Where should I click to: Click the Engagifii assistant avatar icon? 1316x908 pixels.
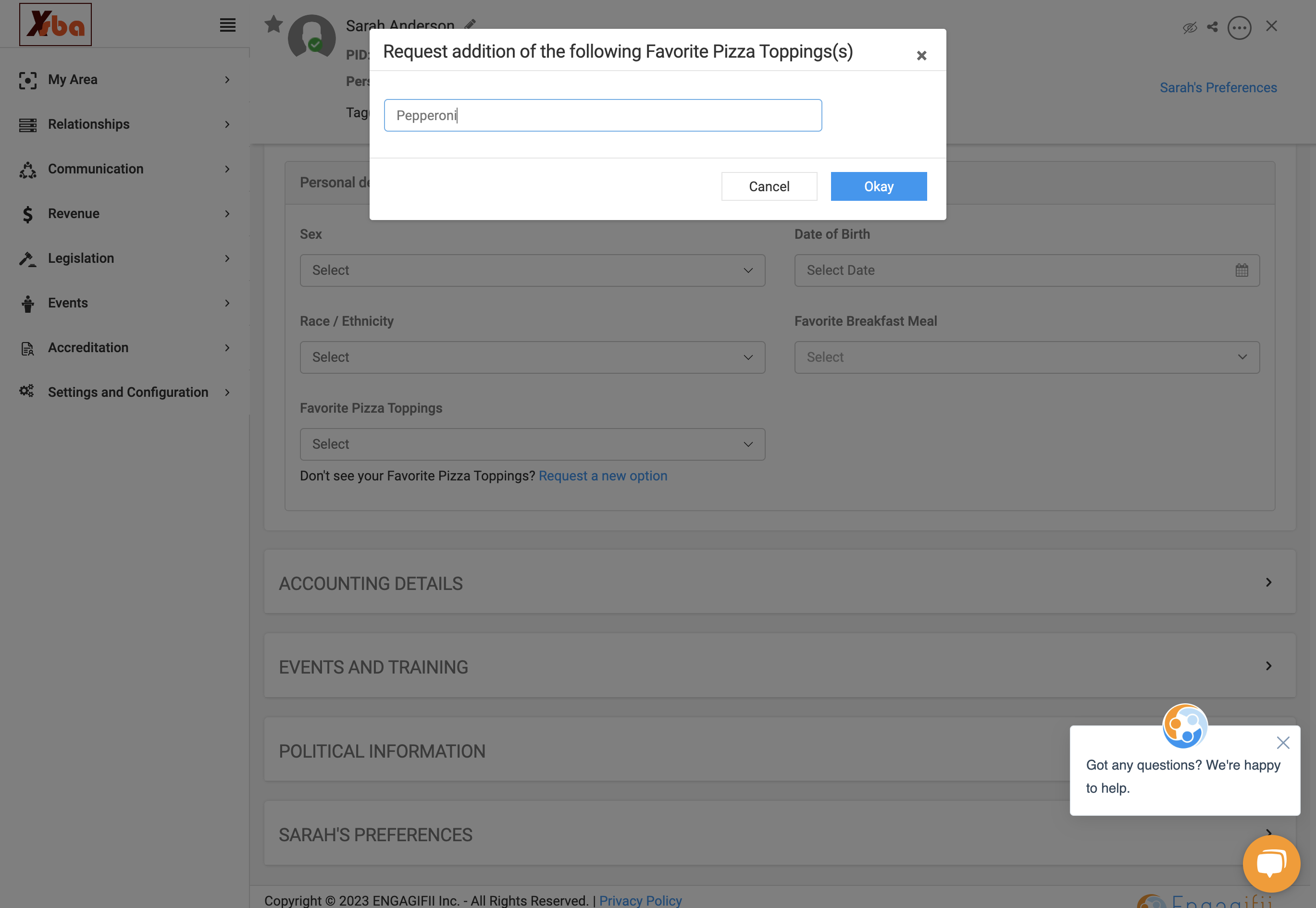click(x=1185, y=726)
